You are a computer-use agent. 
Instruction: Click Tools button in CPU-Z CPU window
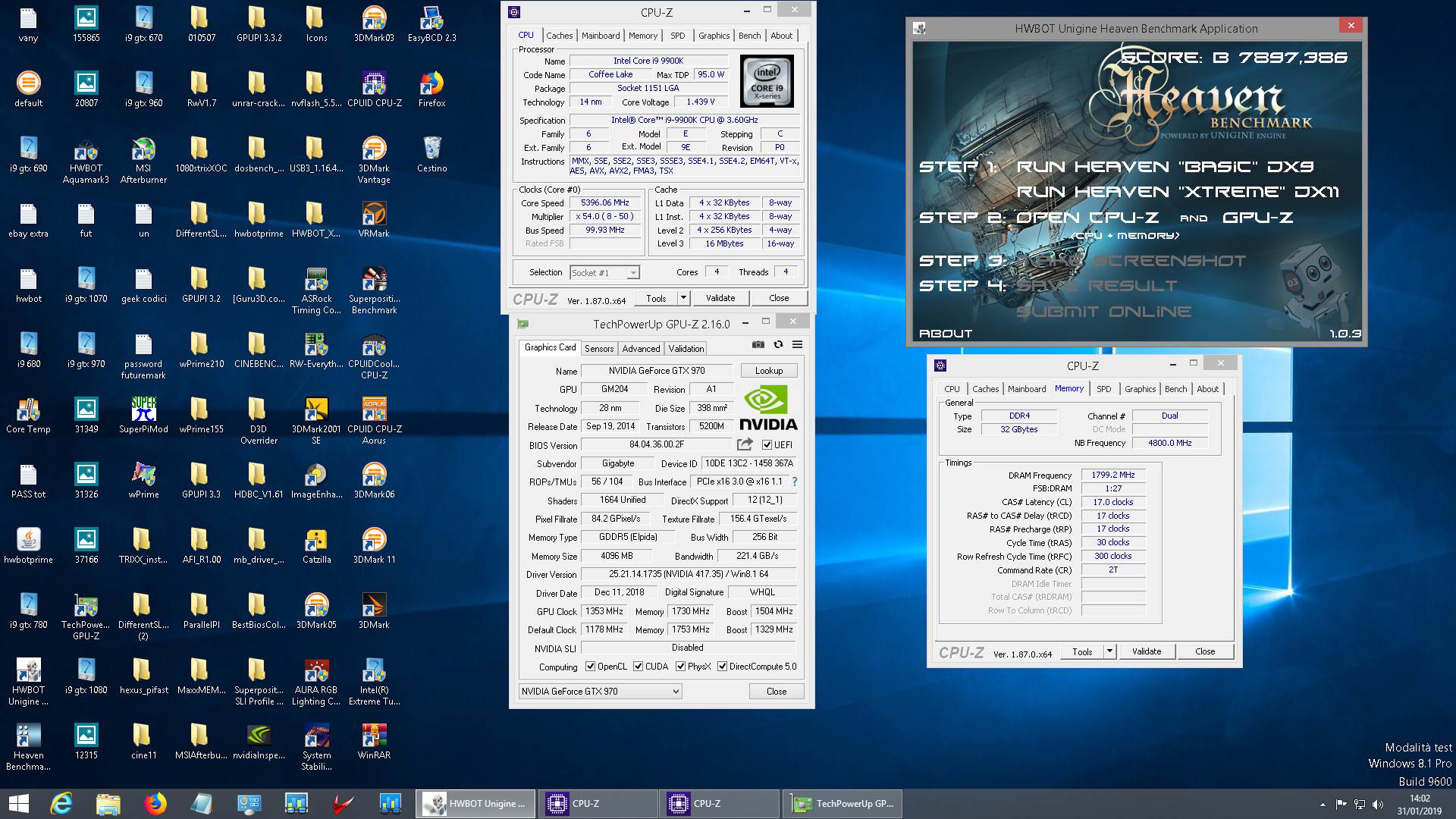point(656,298)
